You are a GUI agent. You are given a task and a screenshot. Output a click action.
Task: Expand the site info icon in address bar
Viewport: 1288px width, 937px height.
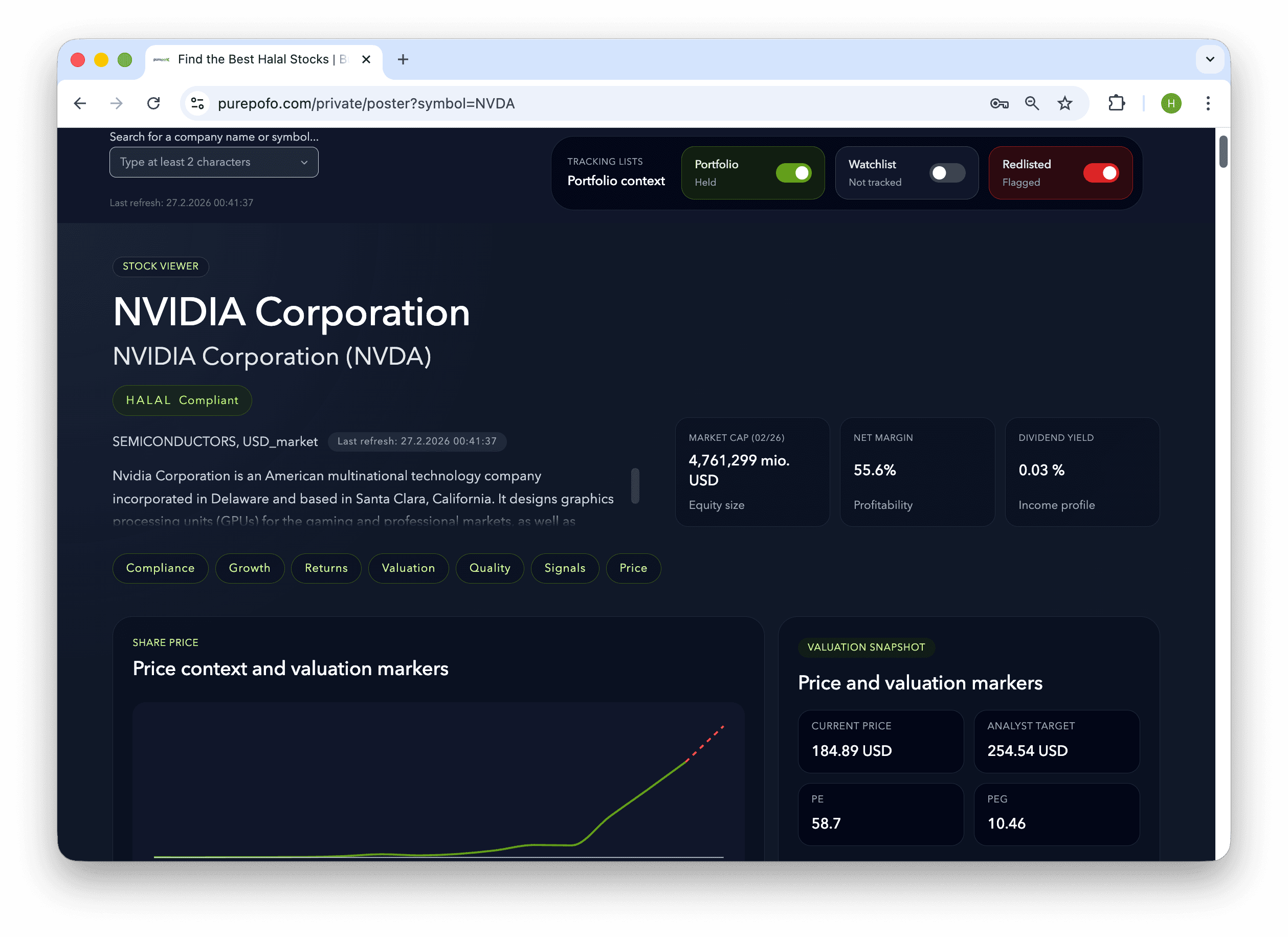coord(197,103)
